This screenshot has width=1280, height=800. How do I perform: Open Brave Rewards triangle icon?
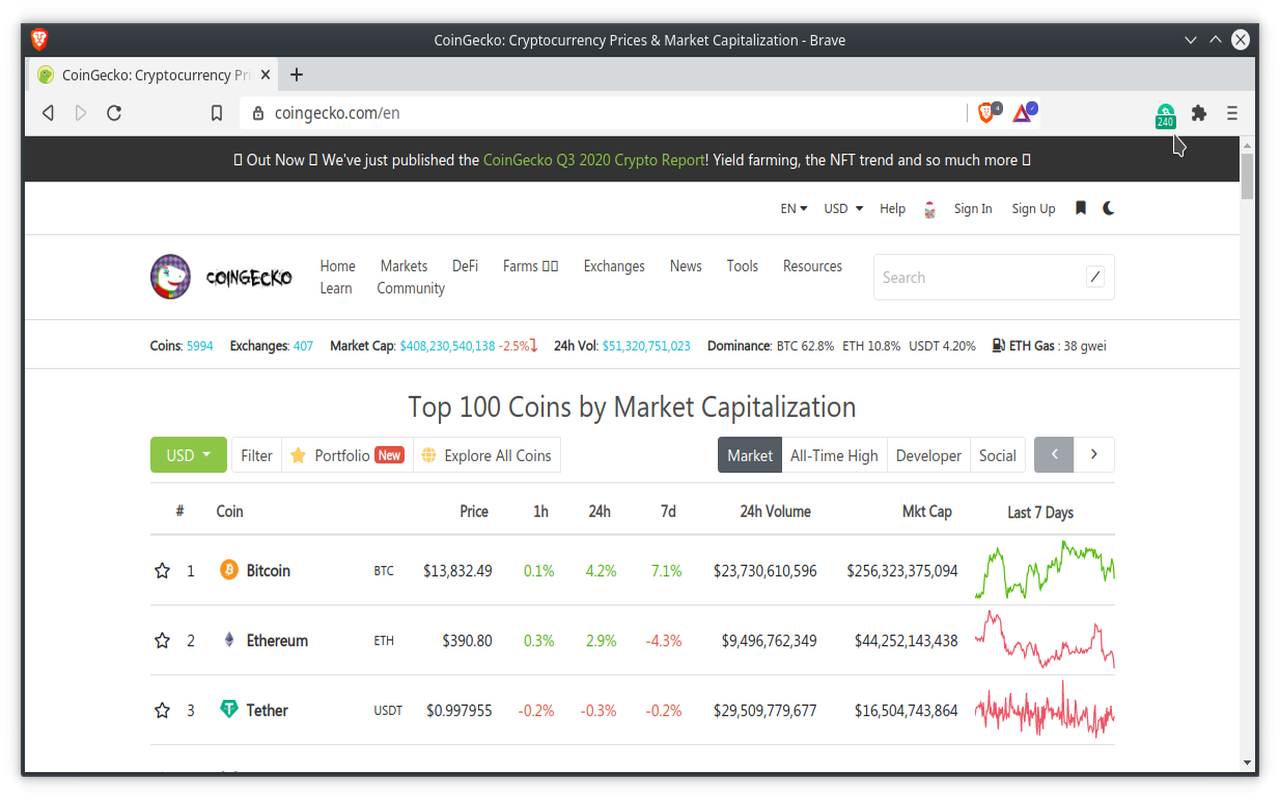click(x=1023, y=113)
